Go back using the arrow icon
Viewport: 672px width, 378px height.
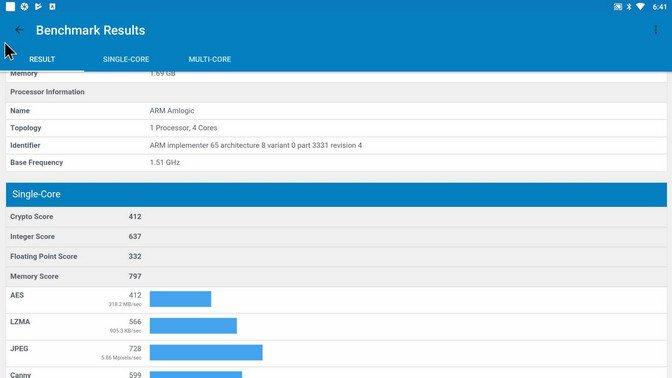click(x=19, y=30)
